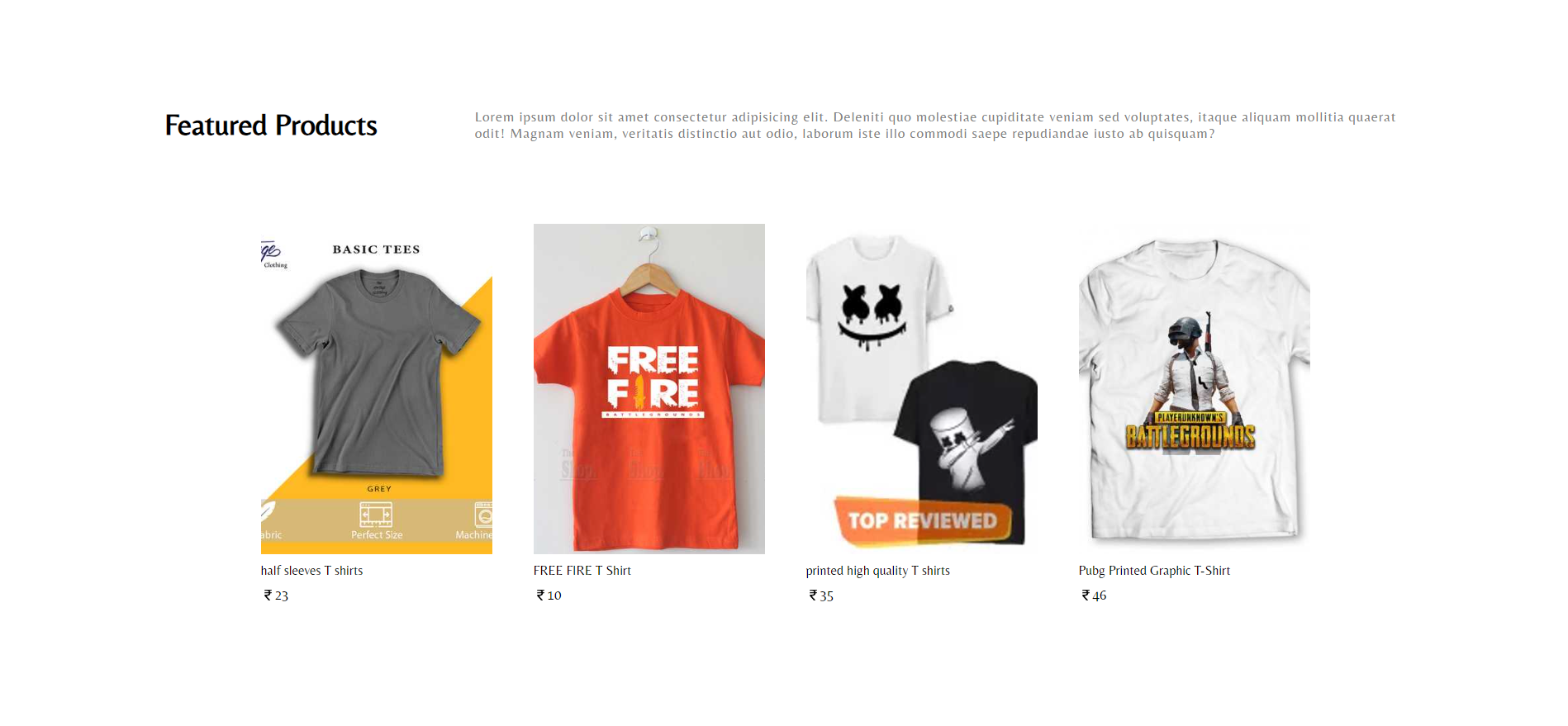Open printed high quality T shirts link
1568x726 pixels.
click(x=878, y=571)
